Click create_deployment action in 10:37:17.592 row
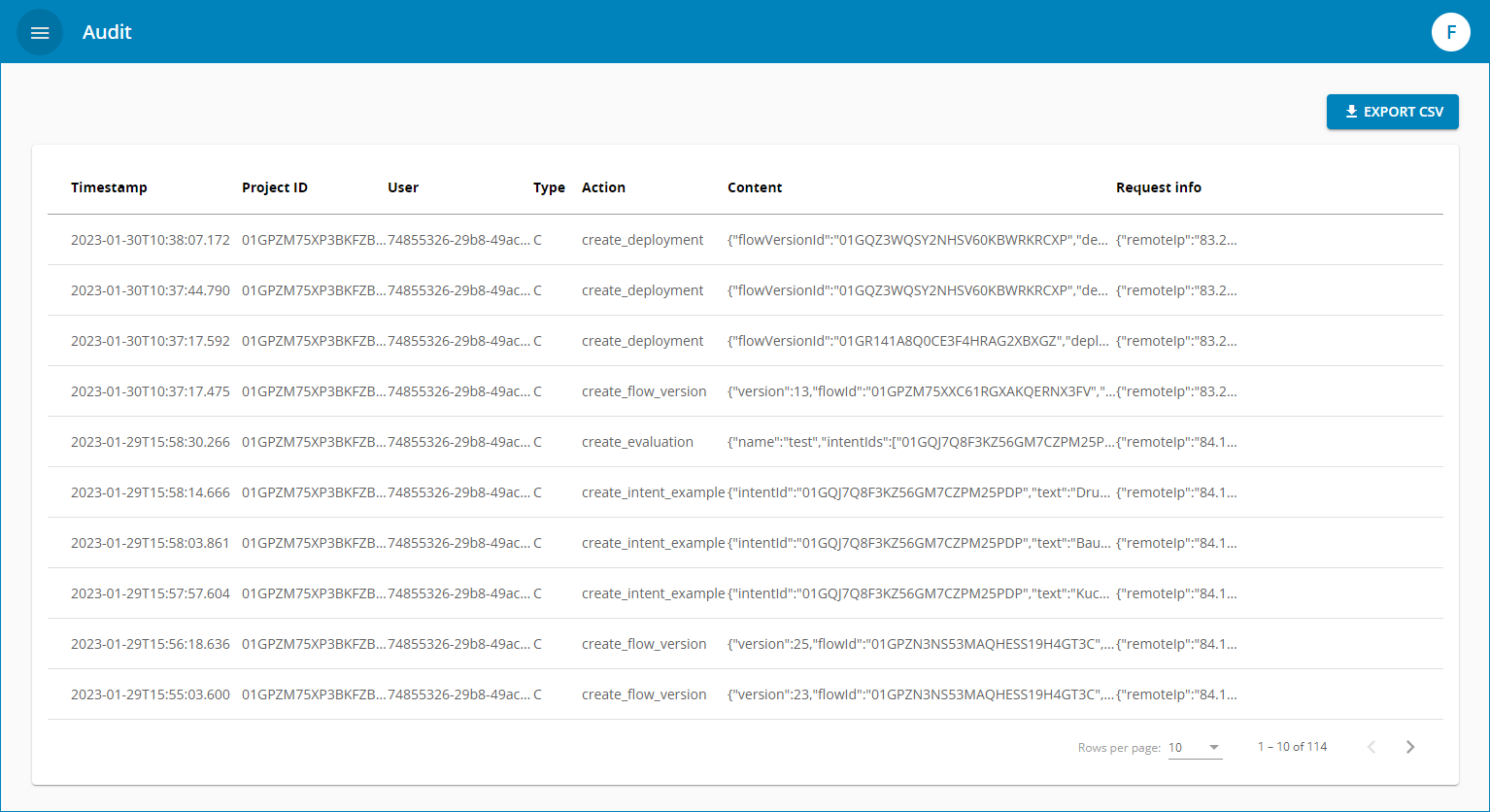 (x=642, y=341)
